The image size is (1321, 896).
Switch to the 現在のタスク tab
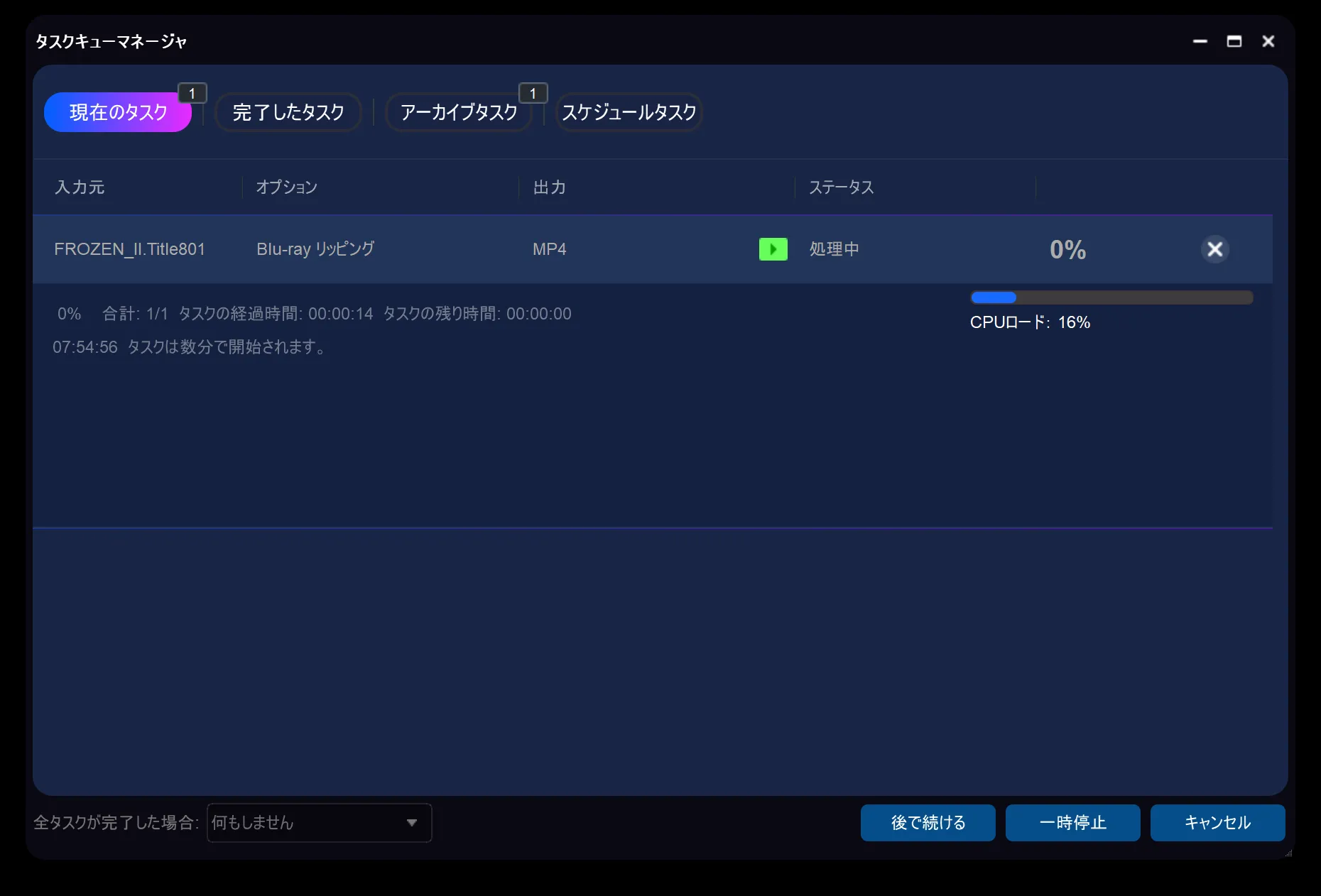(118, 112)
